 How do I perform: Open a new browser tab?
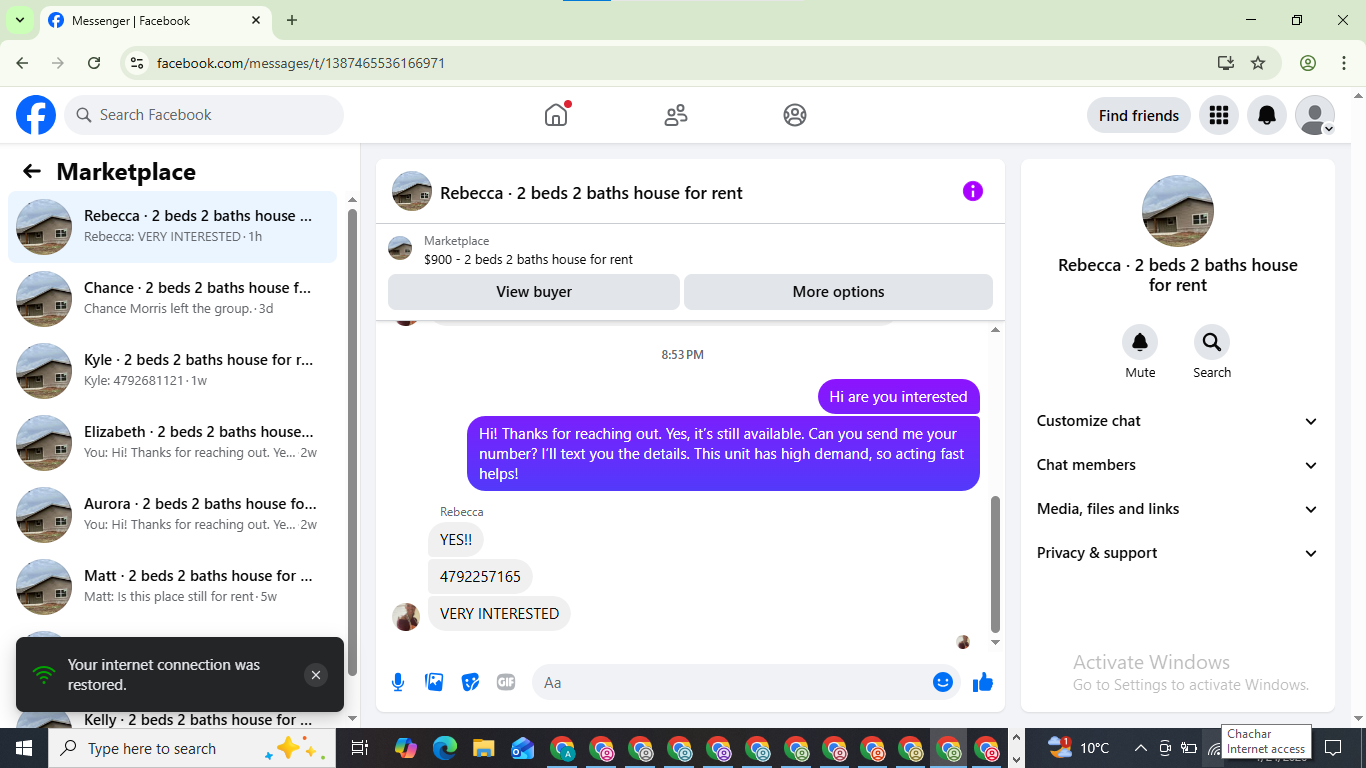tap(292, 20)
